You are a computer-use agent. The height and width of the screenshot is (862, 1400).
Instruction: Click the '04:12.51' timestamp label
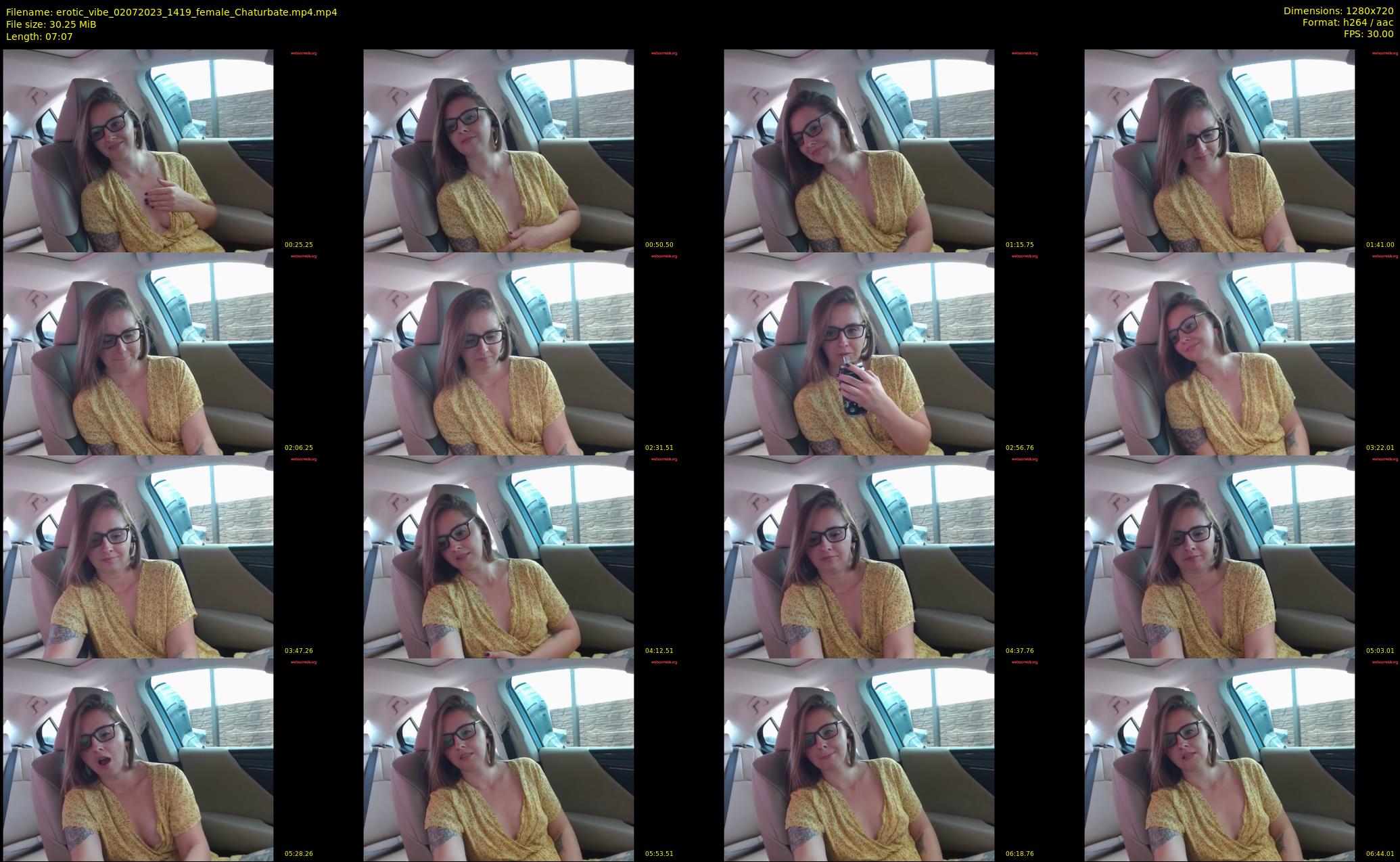pyautogui.click(x=659, y=651)
